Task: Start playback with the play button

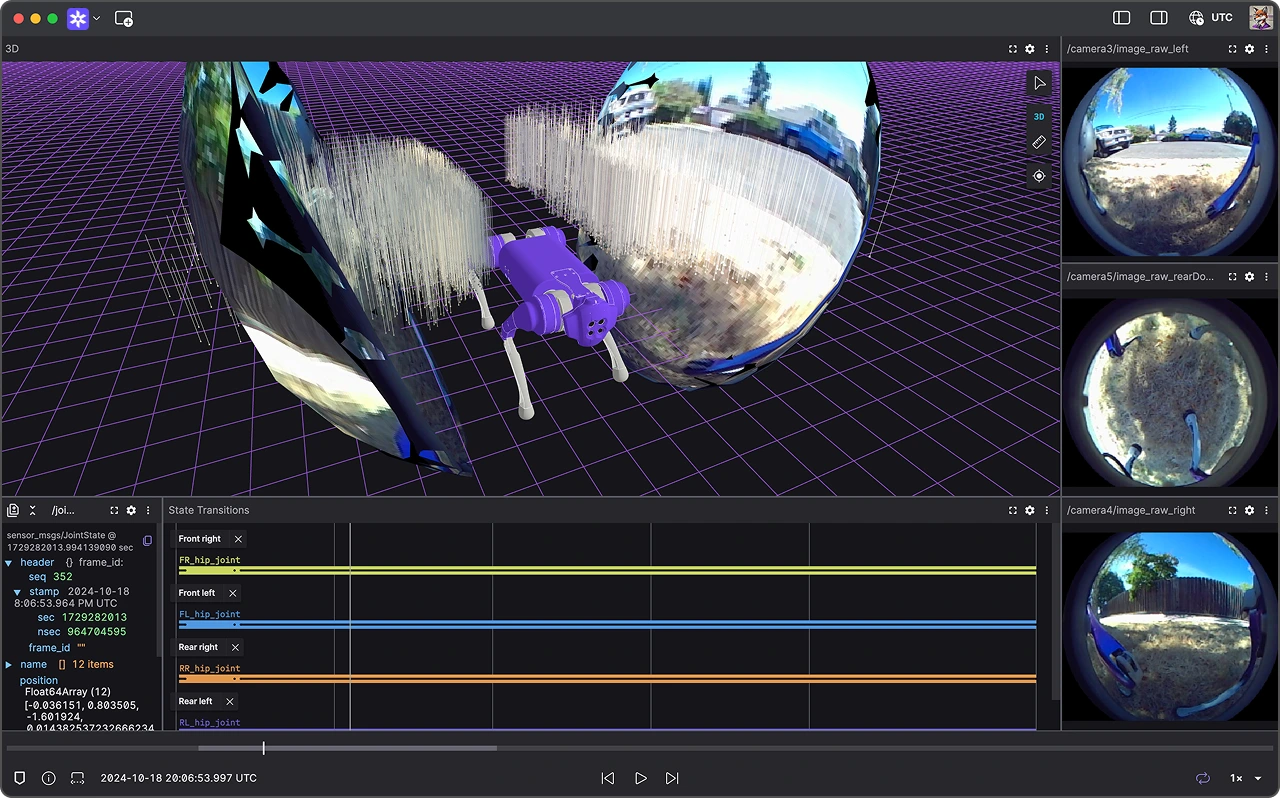Action: (x=641, y=778)
